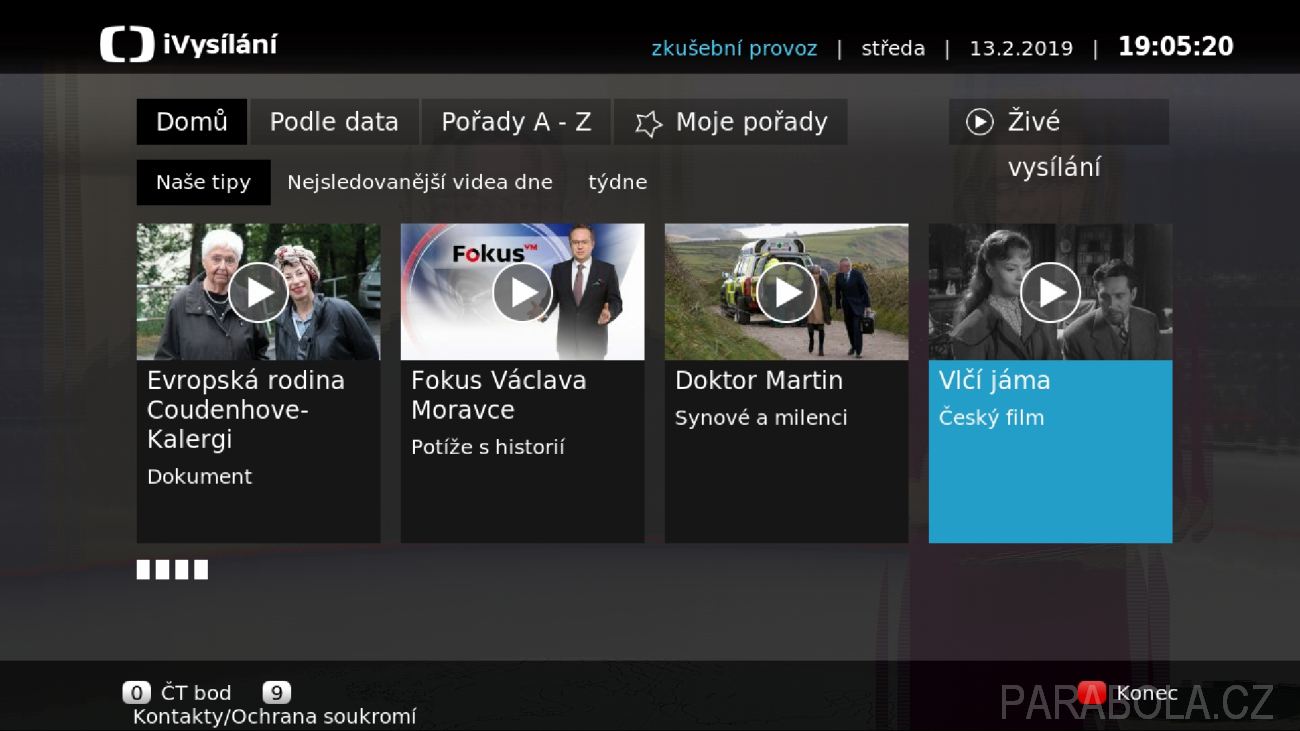1300x731 pixels.
Task: Play the Evropská rodina Coudenhove-Kalergi video
Action: click(258, 292)
